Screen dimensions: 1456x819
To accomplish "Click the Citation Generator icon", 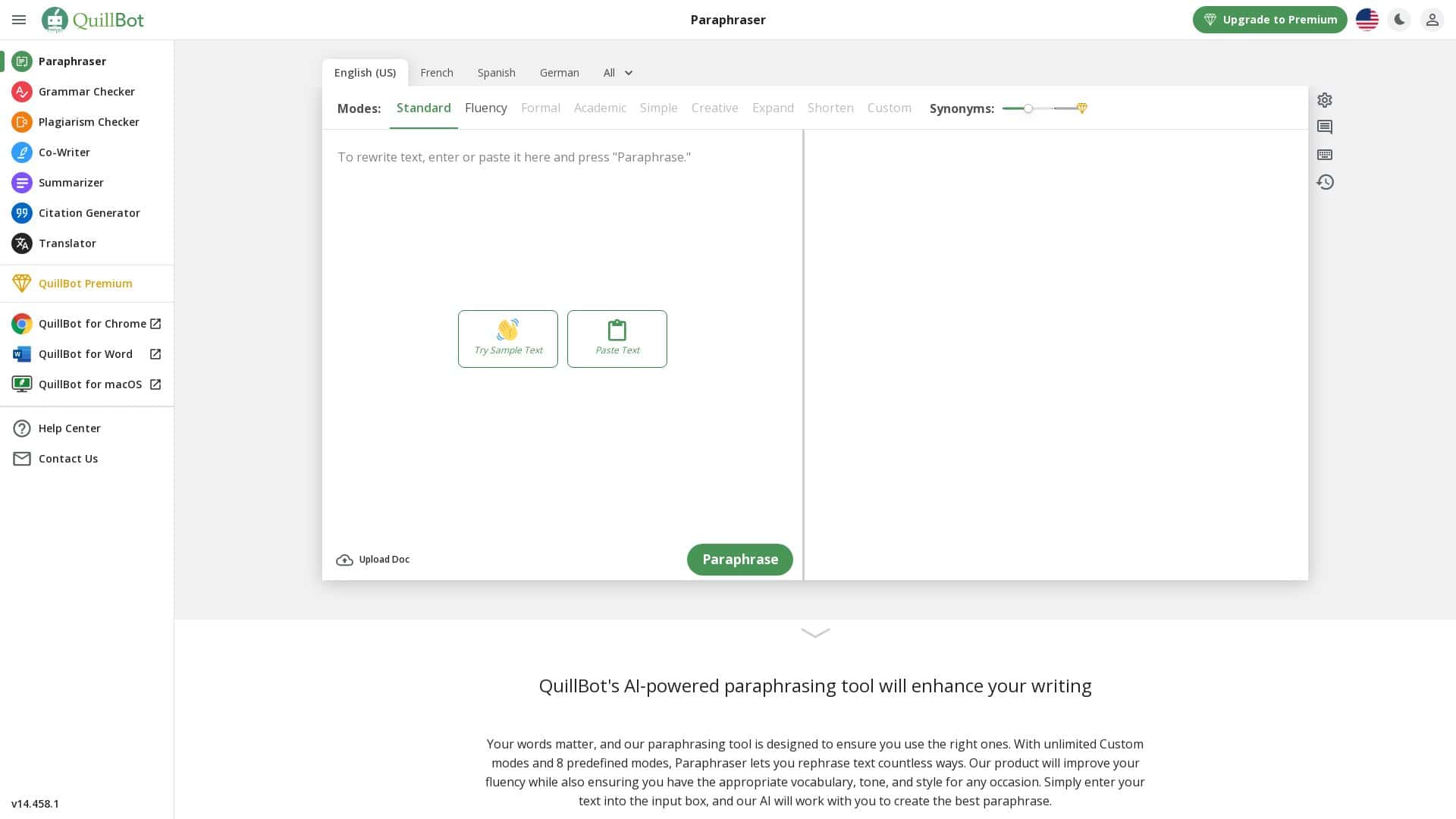I will tap(21, 213).
